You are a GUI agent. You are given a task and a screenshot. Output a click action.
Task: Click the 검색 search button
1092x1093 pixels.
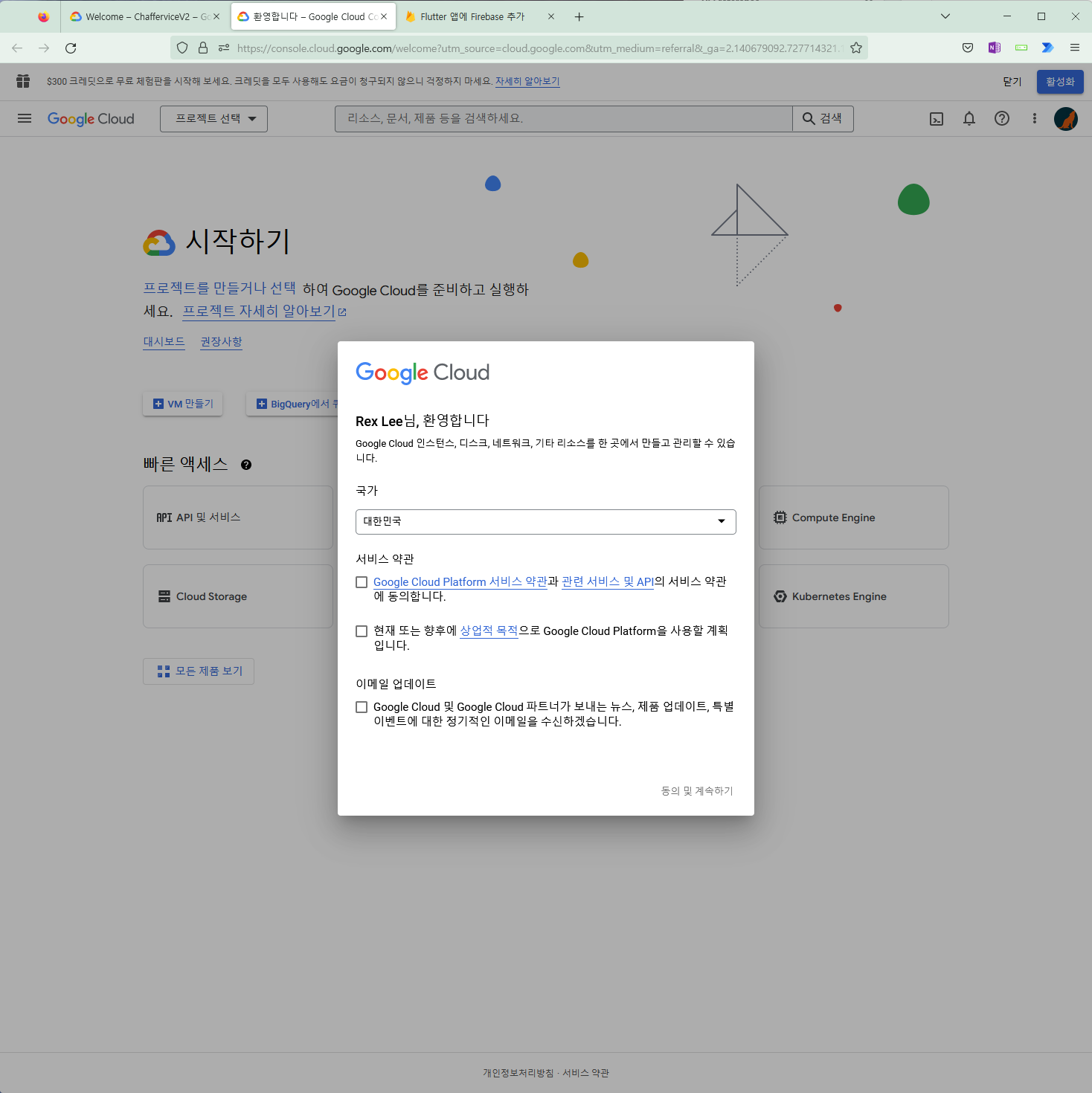823,119
